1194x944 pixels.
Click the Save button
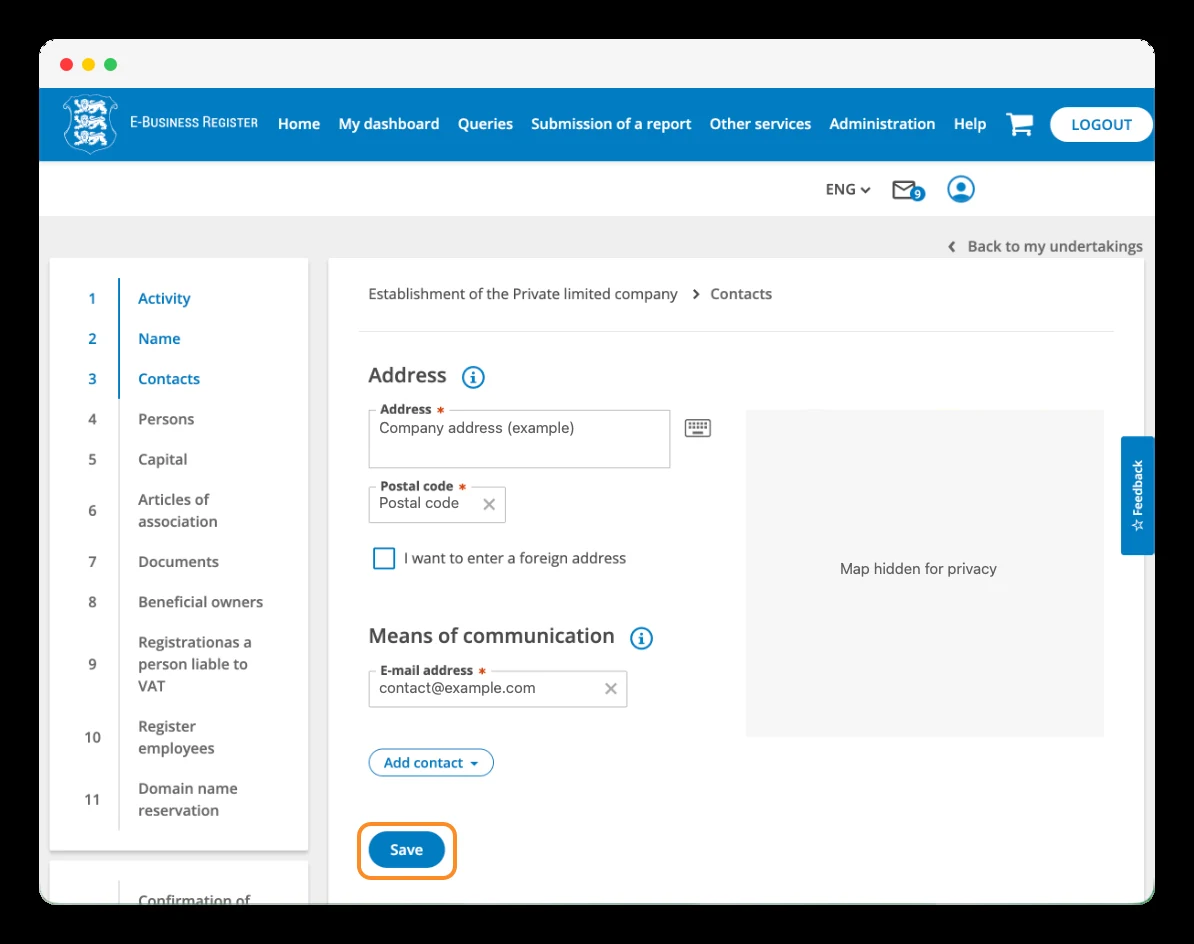click(x=407, y=850)
